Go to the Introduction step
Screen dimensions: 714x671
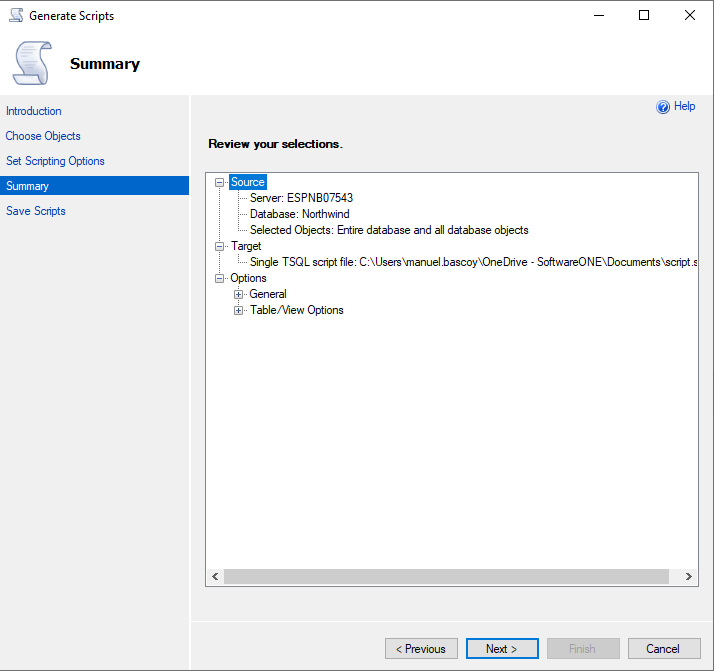[34, 111]
